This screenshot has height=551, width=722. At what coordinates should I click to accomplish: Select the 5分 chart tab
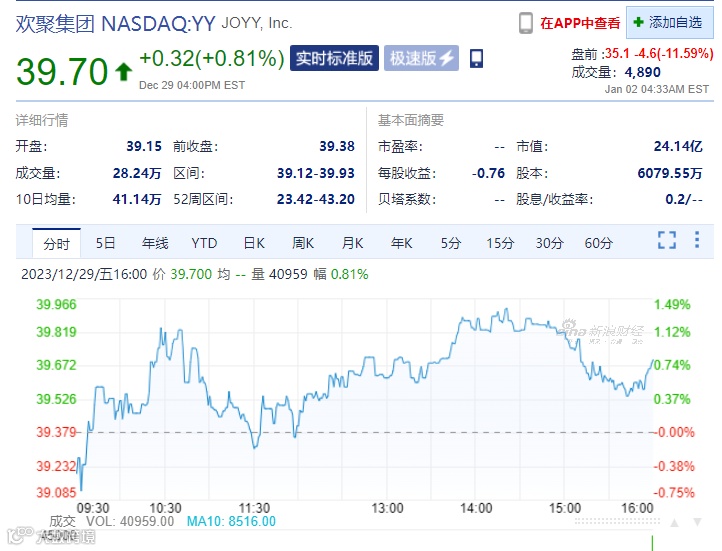pyautogui.click(x=451, y=243)
